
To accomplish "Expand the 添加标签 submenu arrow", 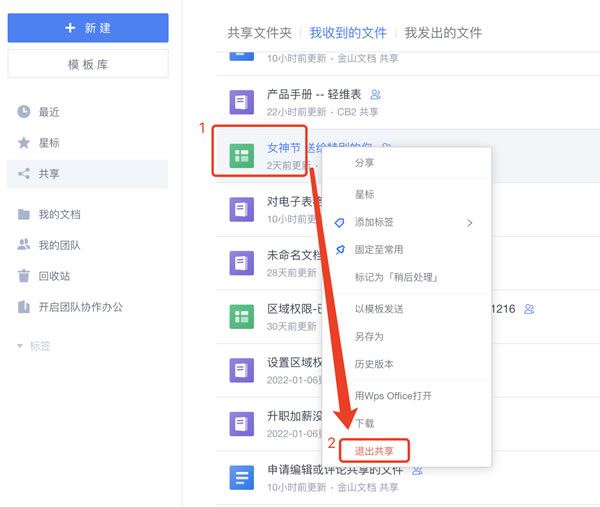I will [470, 222].
